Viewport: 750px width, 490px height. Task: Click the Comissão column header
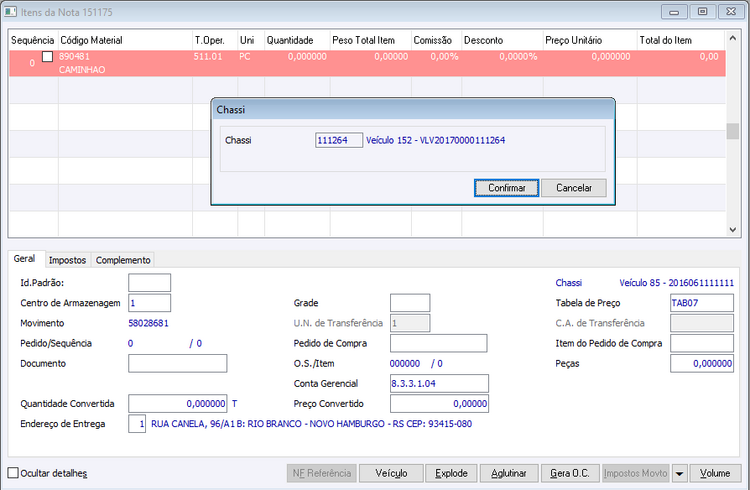coord(436,40)
